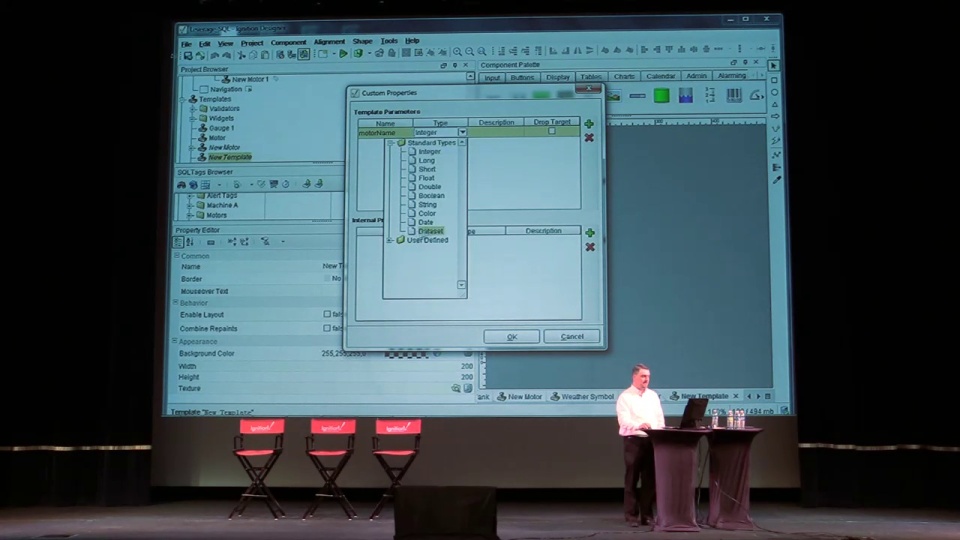Select the cylindrical tank component icon

[x=661, y=95]
